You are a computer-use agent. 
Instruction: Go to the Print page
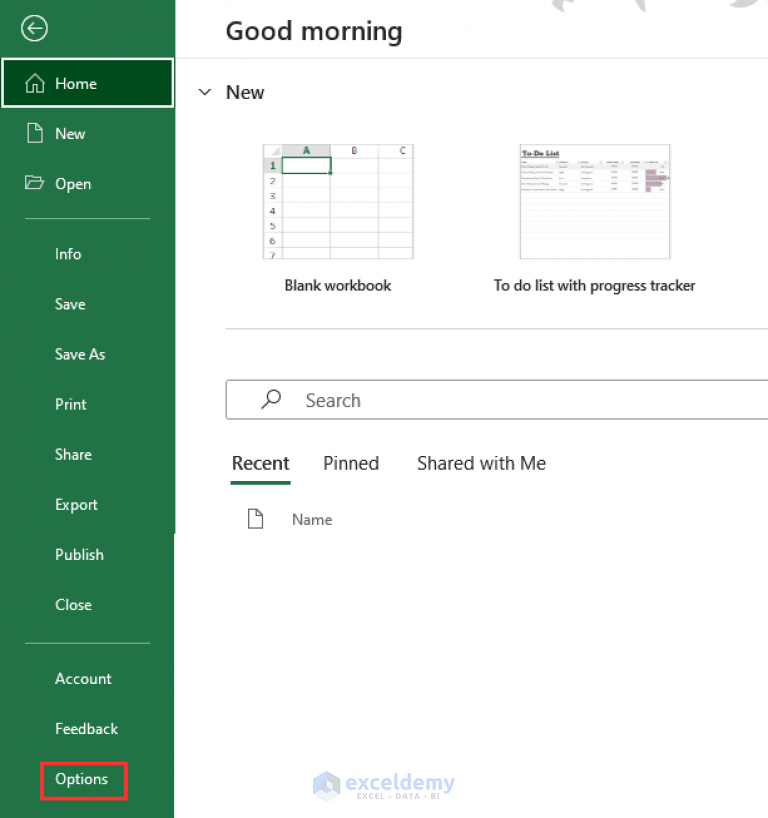(70, 404)
